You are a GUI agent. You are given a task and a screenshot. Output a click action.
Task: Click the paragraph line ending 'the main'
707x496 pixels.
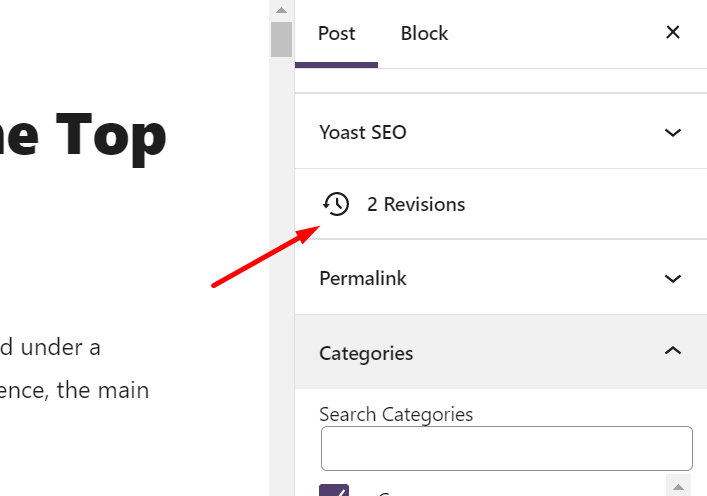coord(75,390)
